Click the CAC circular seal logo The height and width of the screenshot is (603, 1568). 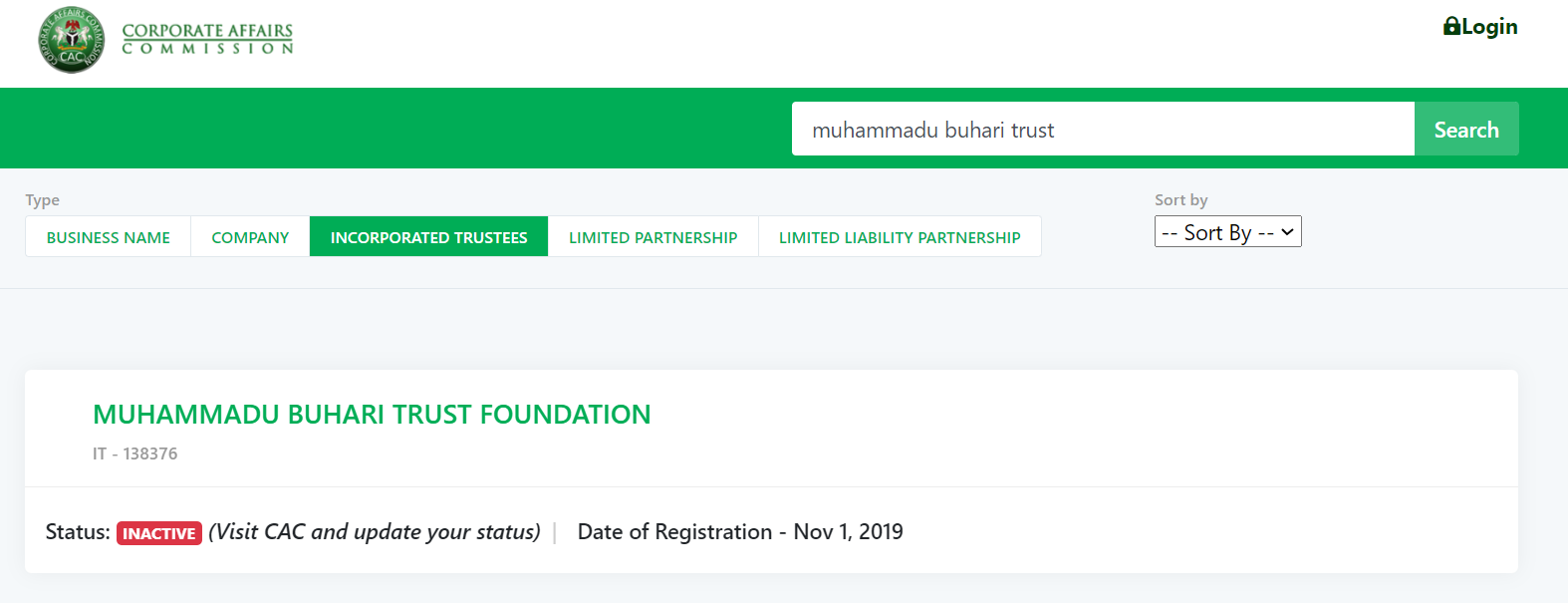point(71,40)
